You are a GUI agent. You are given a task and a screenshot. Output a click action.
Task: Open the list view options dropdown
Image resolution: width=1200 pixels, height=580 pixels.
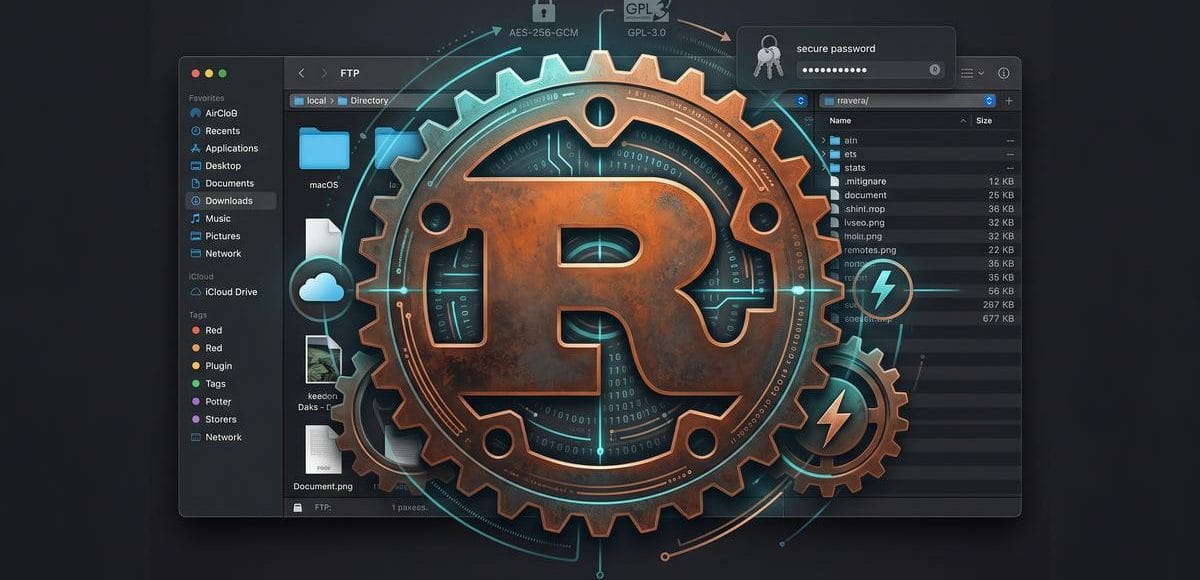pyautogui.click(x=972, y=73)
